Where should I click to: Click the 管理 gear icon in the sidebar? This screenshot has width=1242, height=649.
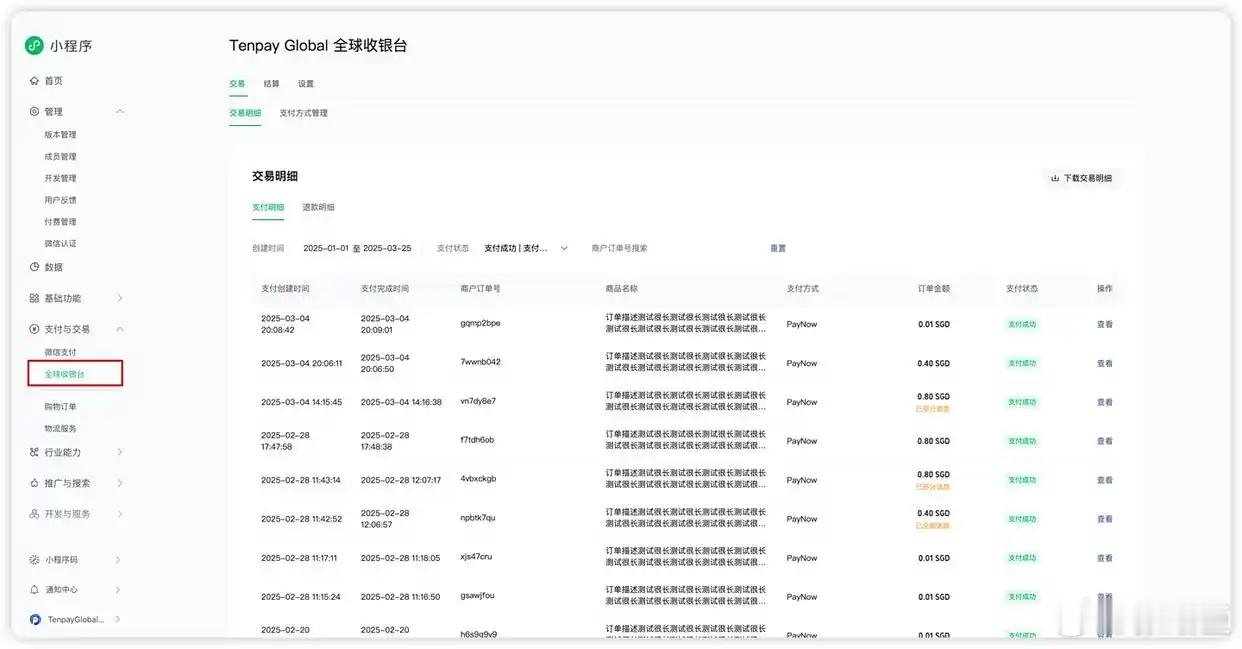point(35,111)
